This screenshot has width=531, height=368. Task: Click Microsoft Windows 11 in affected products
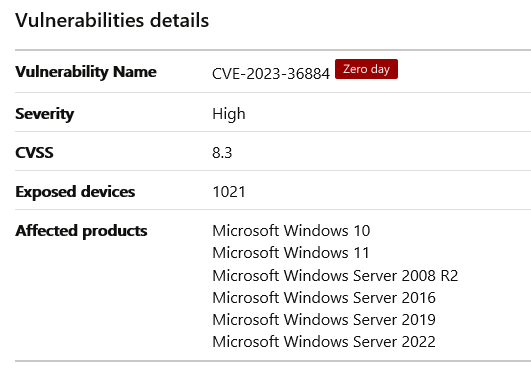(291, 253)
